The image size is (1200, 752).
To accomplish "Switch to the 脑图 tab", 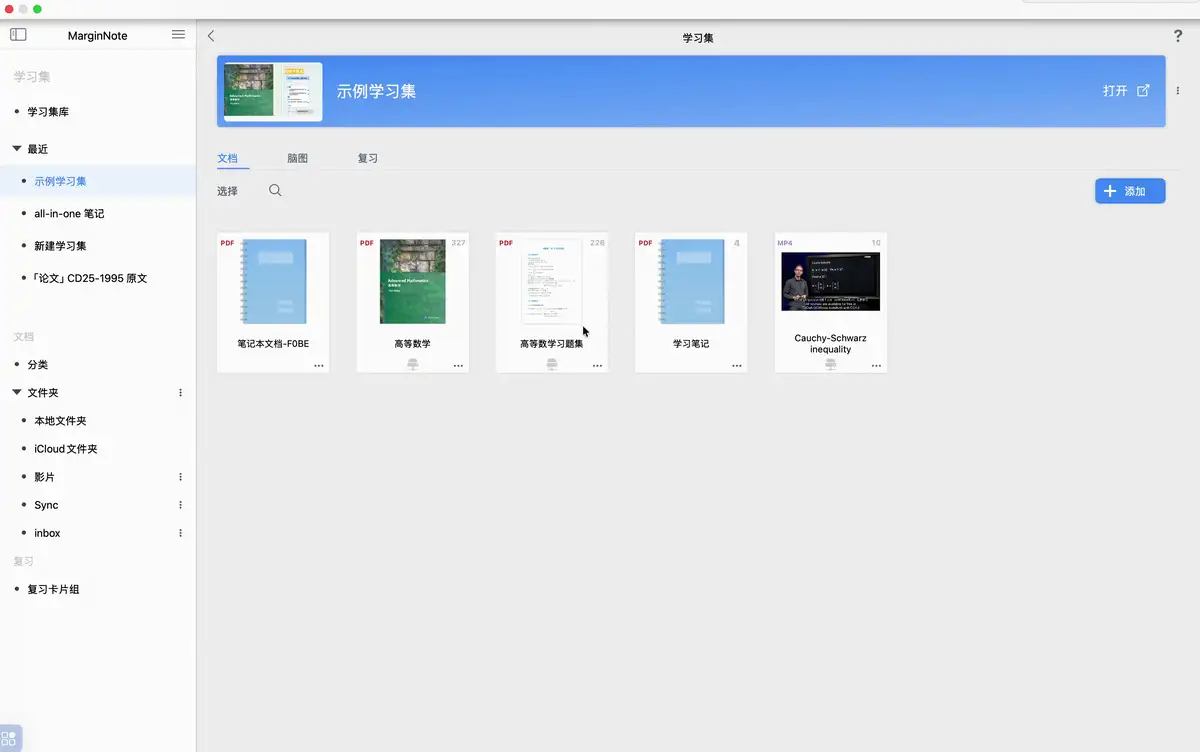I will [297, 158].
